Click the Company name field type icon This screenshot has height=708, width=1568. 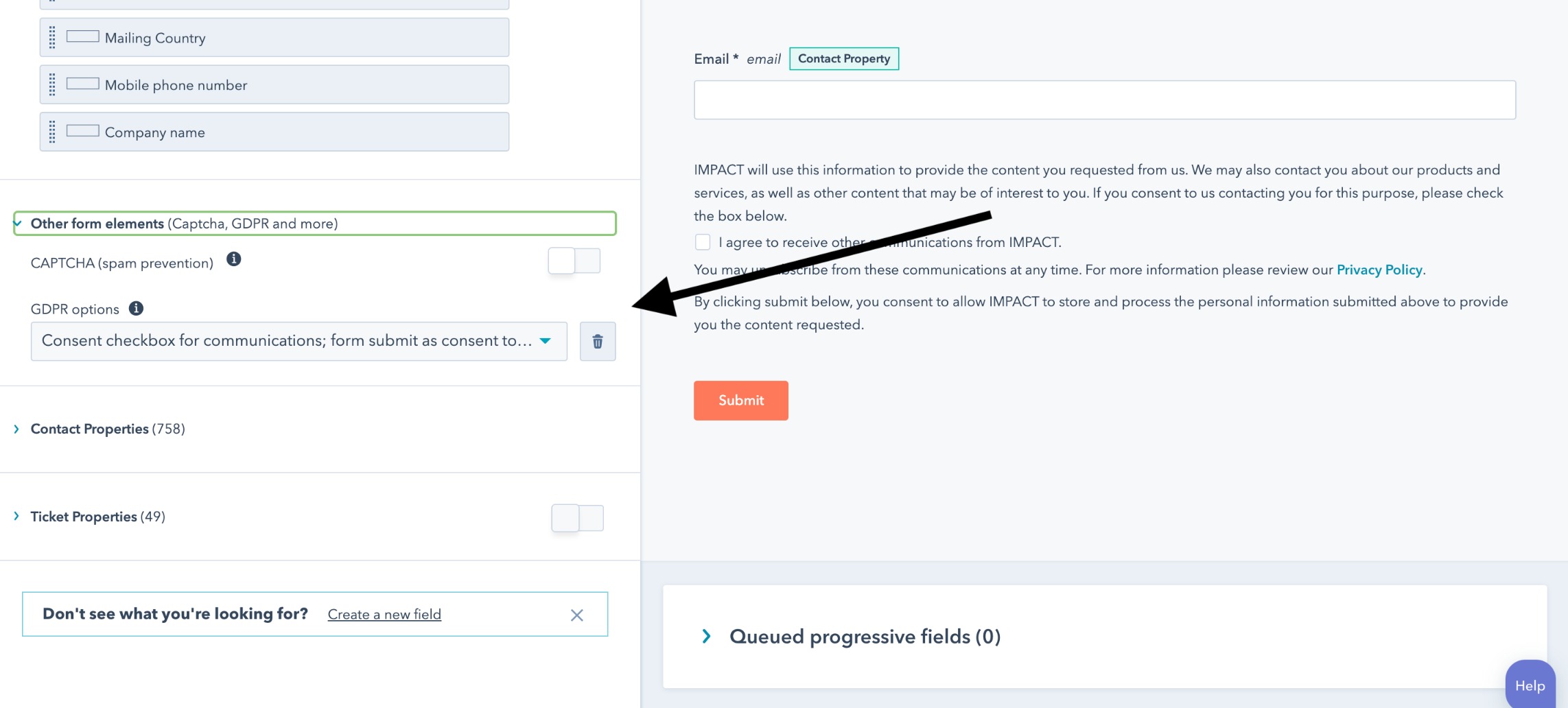[82, 131]
